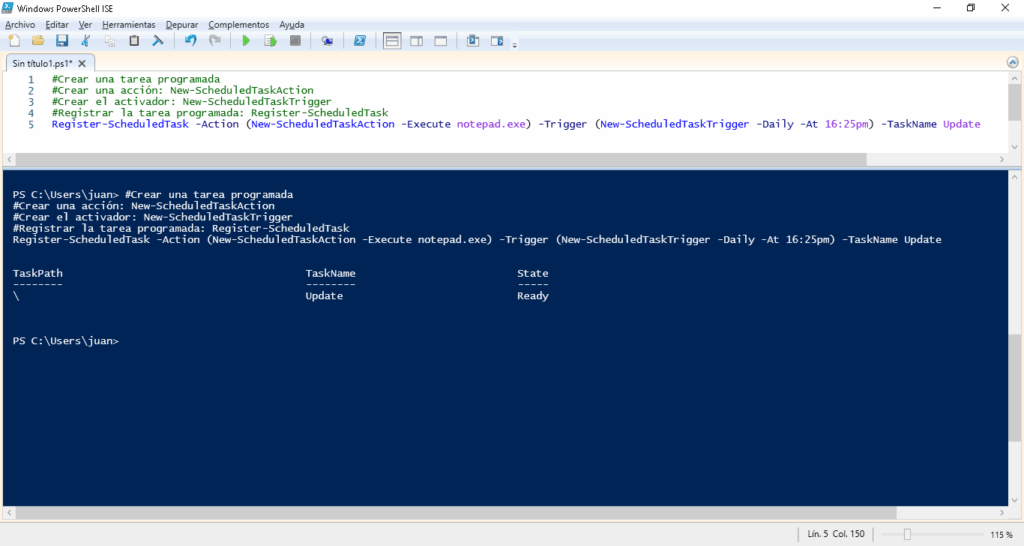Open new remote PowerShell tab icon
The image size is (1024, 546).
(x=327, y=41)
